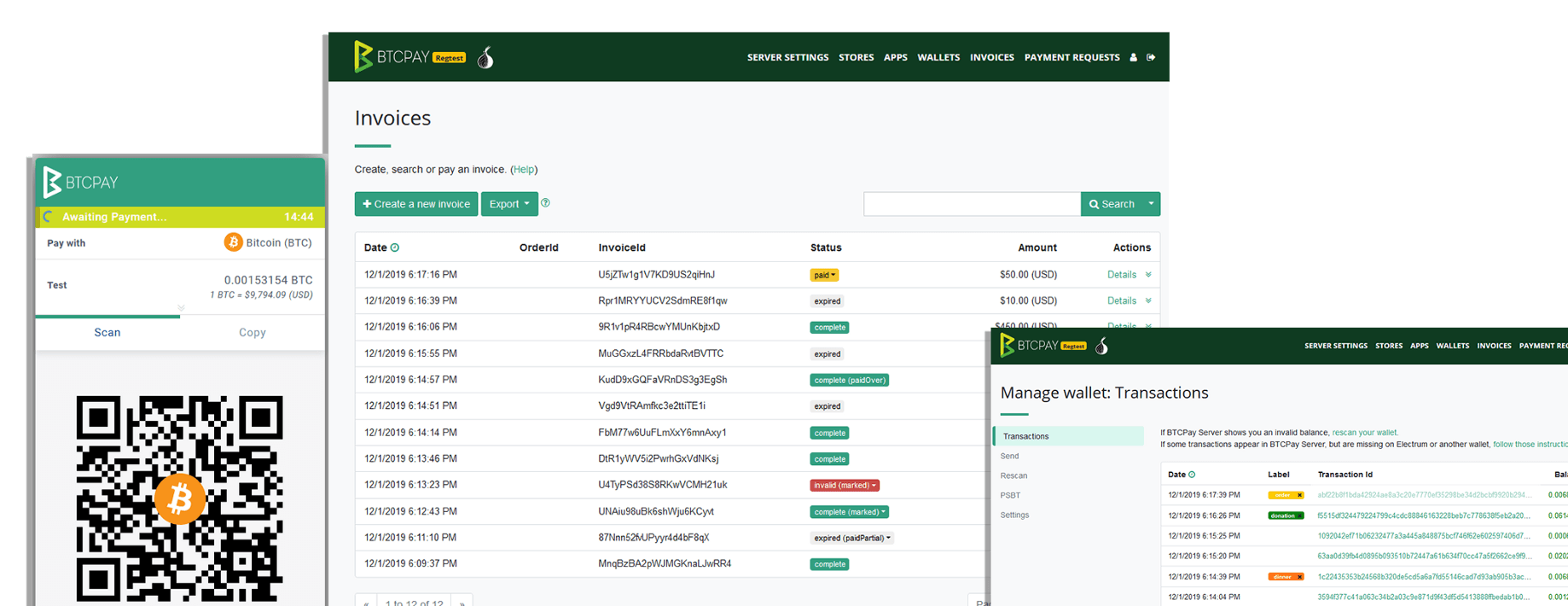
Task: Click the Pay with Bitcoin (BTC) selector
Action: pos(267,242)
